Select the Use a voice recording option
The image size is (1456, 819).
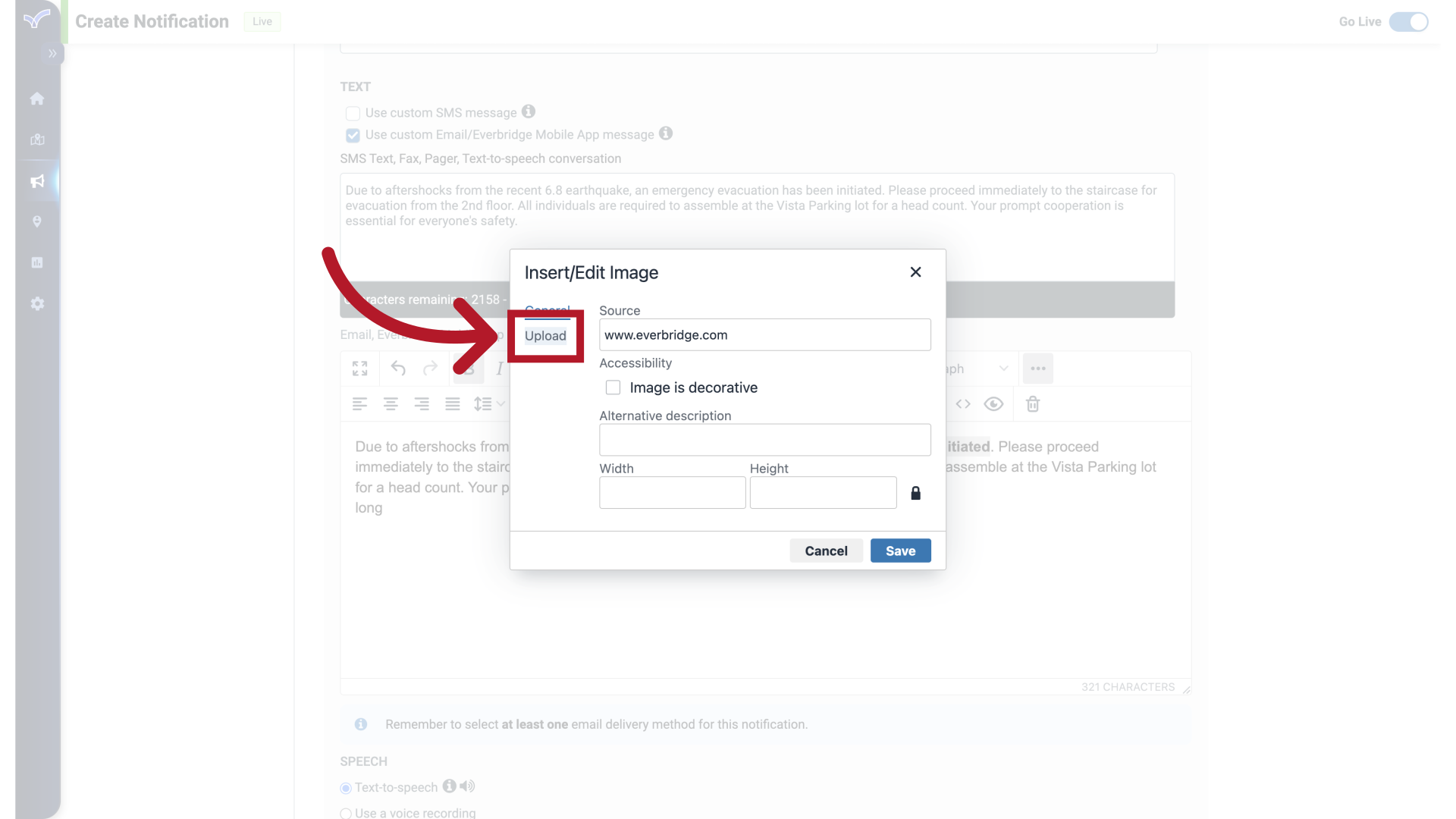pyautogui.click(x=346, y=814)
